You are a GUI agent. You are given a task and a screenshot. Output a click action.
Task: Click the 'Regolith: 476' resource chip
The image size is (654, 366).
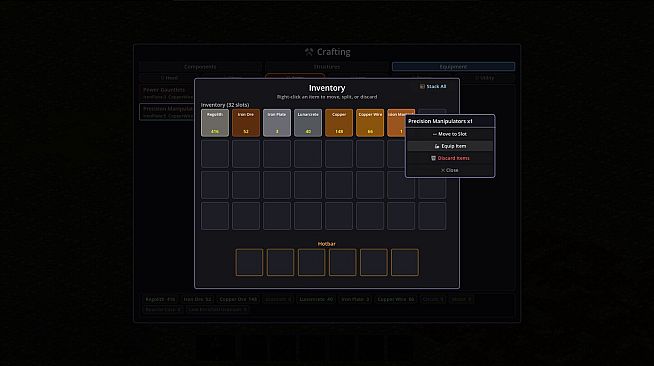click(x=161, y=299)
